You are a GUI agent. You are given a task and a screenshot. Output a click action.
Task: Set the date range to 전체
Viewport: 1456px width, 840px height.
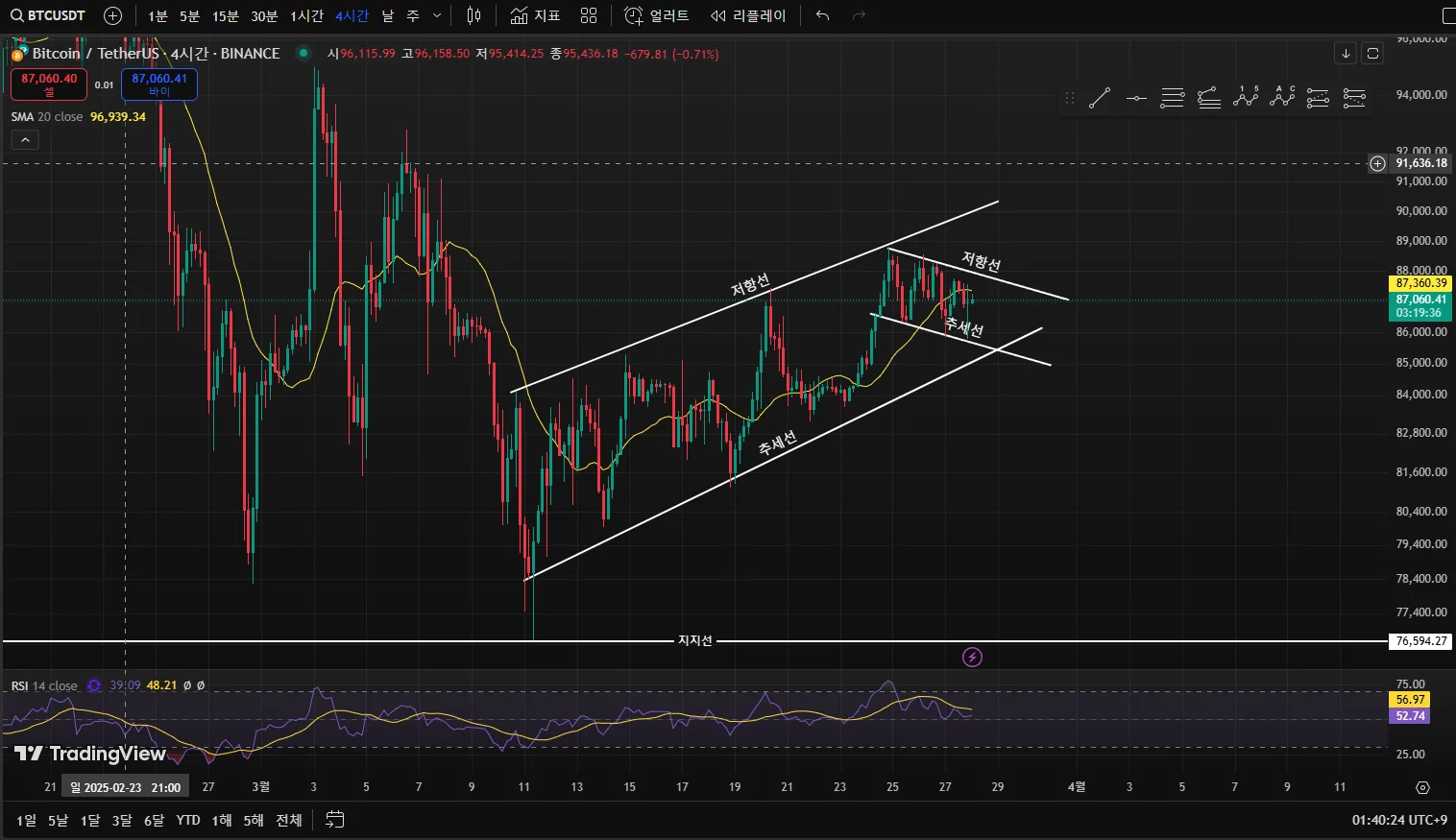[x=289, y=820]
